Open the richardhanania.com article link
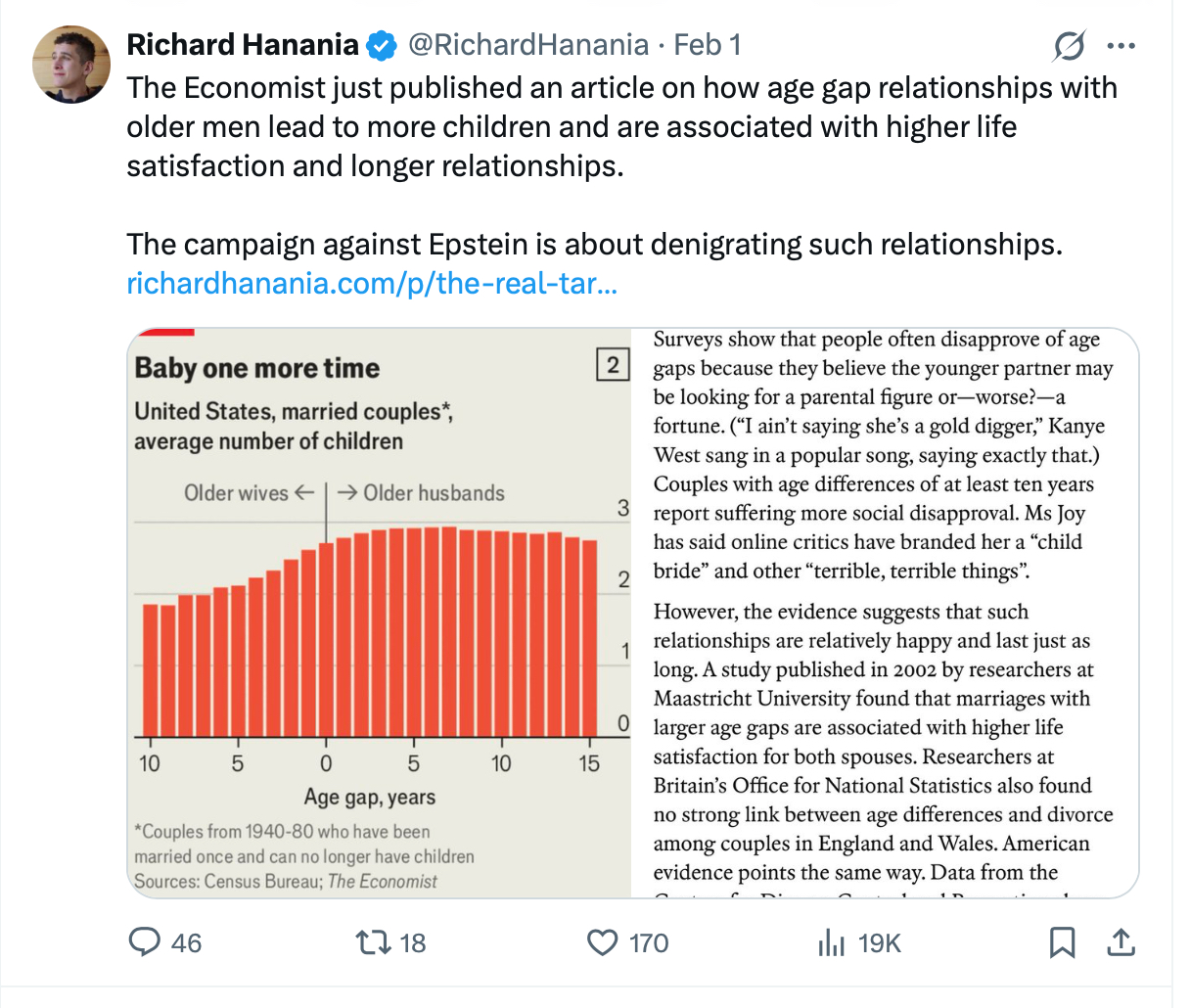1190x1008 pixels. 372,283
